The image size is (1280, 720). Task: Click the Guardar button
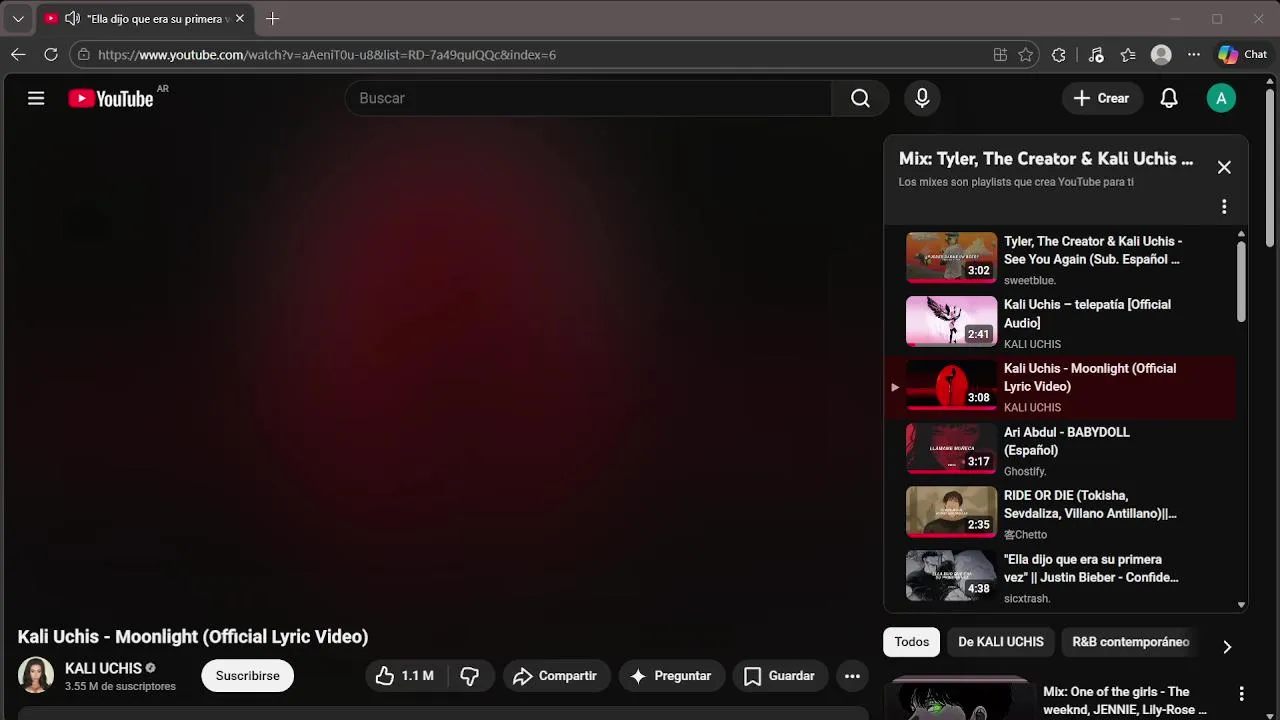pos(780,676)
